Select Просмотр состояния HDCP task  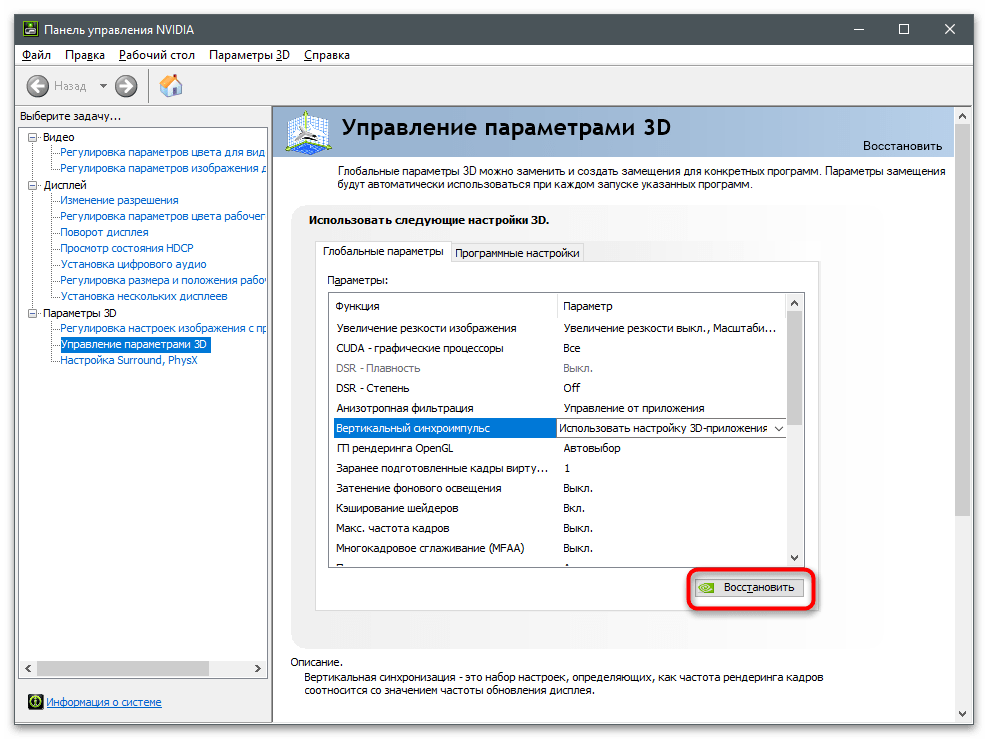click(x=127, y=248)
